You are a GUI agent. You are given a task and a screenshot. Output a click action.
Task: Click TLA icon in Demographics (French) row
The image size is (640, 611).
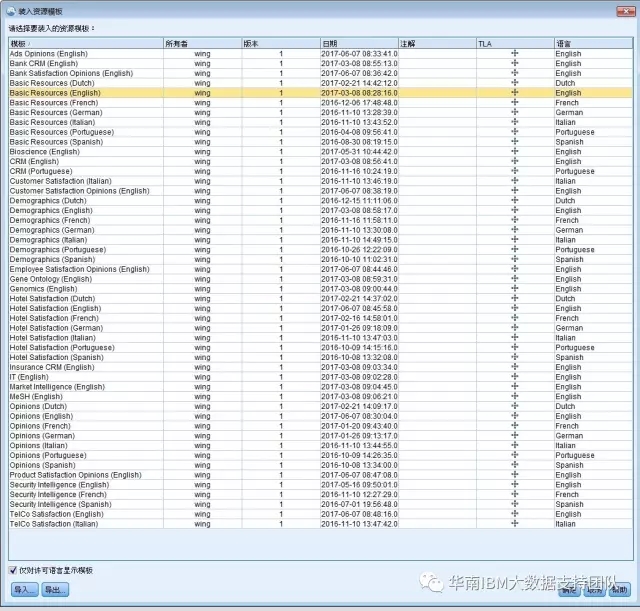(515, 220)
